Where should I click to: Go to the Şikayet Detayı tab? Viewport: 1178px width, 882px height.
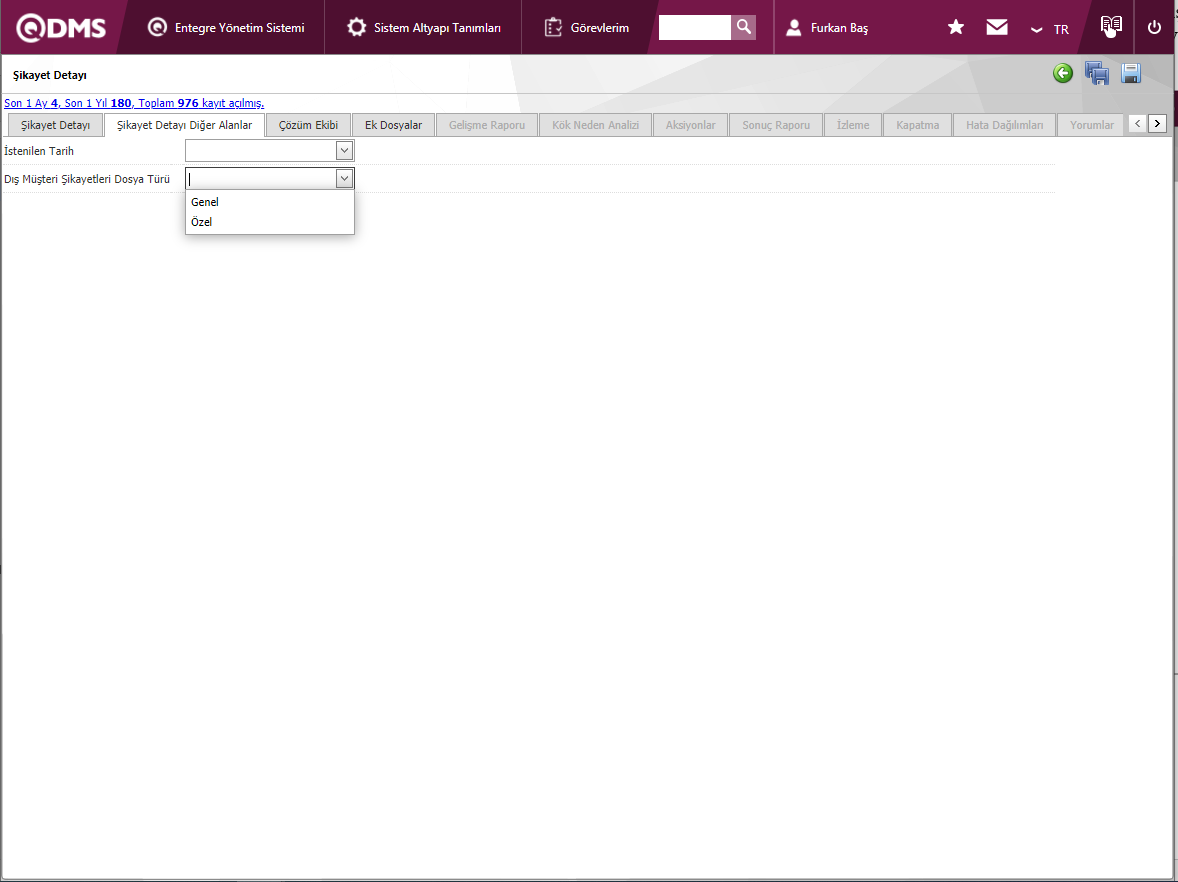[56, 125]
